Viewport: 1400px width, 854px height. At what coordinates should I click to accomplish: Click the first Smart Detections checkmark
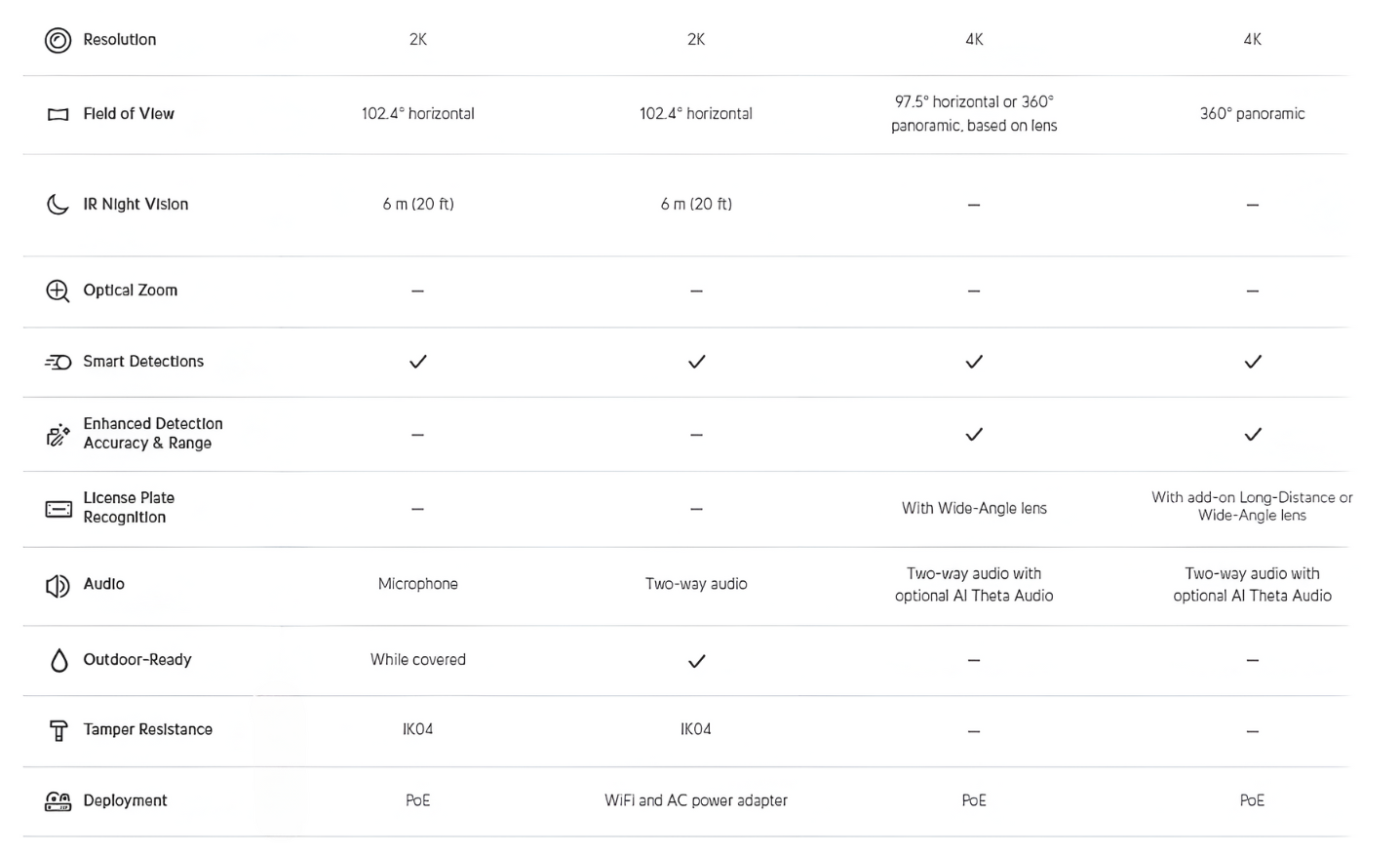tap(418, 362)
